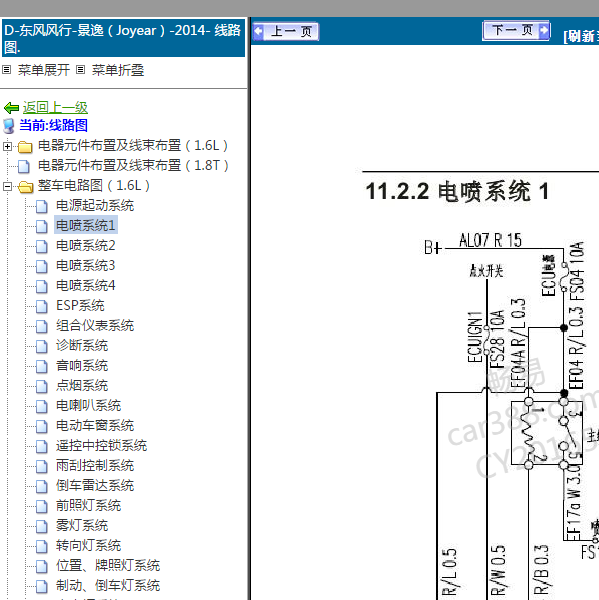The width and height of the screenshot is (599, 600).
Task: Click the 下一页 next page button
Action: [x=516, y=31]
